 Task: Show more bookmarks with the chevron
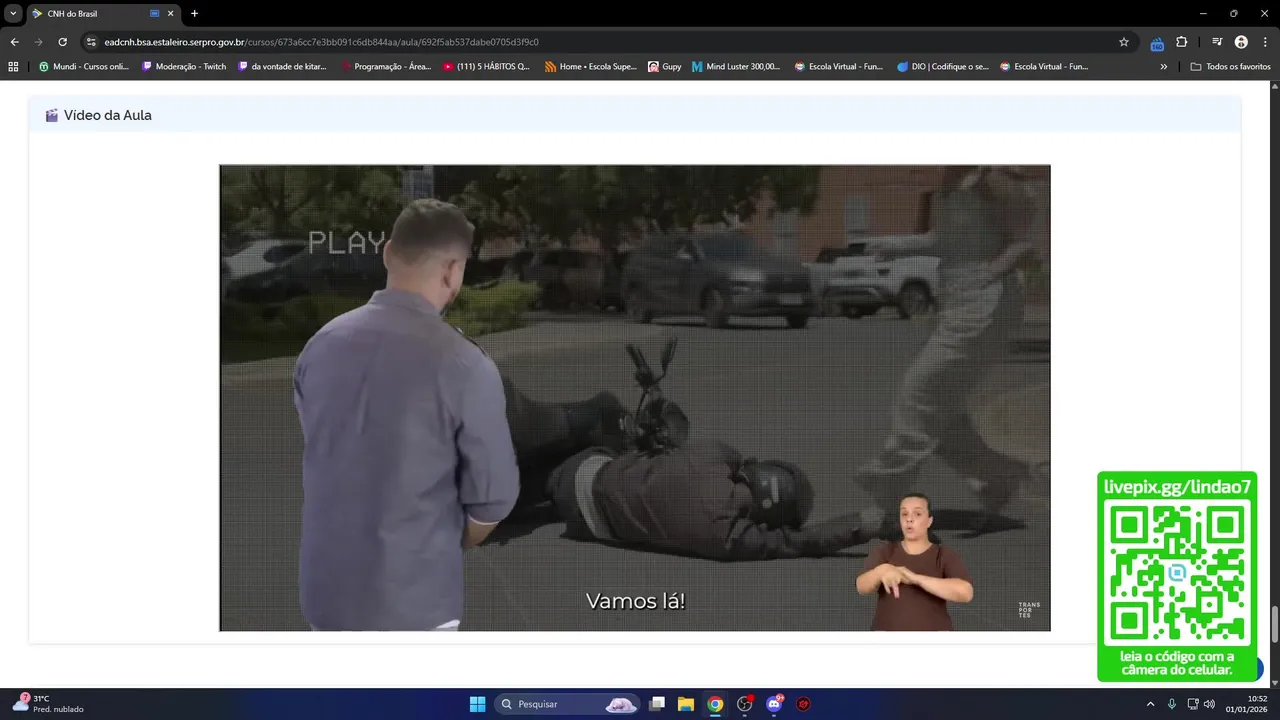tap(1163, 67)
